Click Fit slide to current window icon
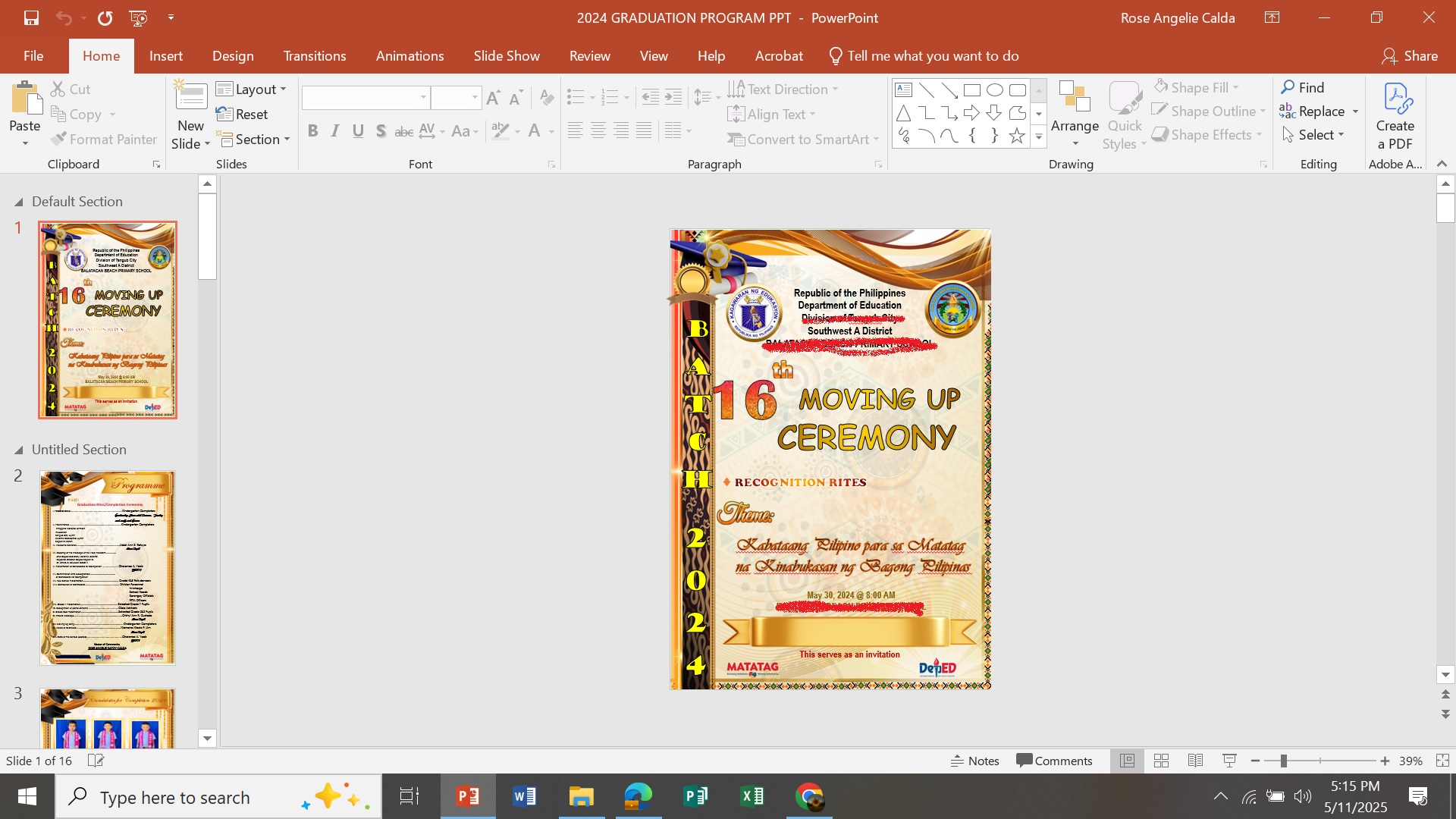This screenshot has width=1456, height=819. [x=1442, y=761]
